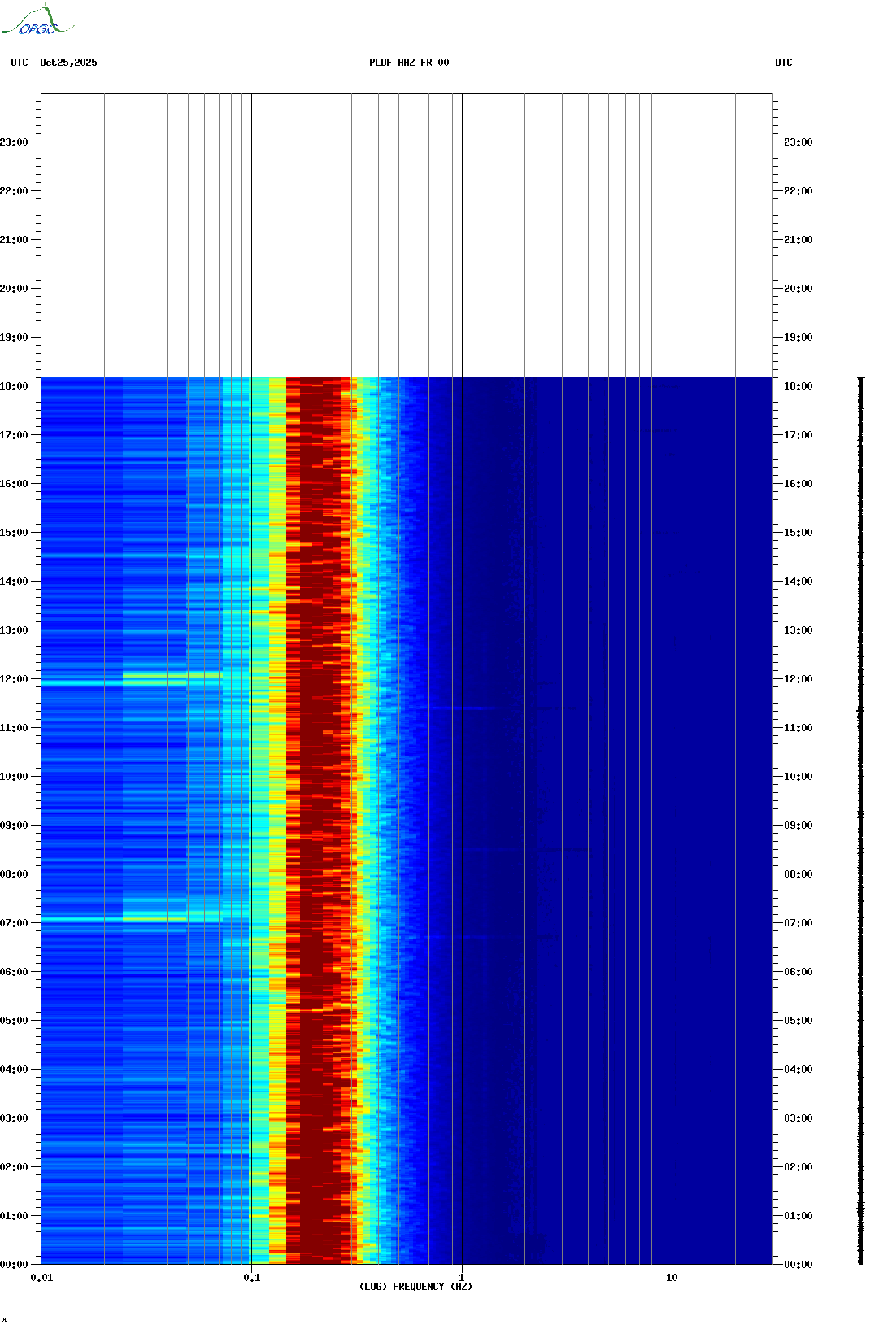The width and height of the screenshot is (896, 1329).
Task: Click the left 22:00 time axis label
Action: (14, 191)
